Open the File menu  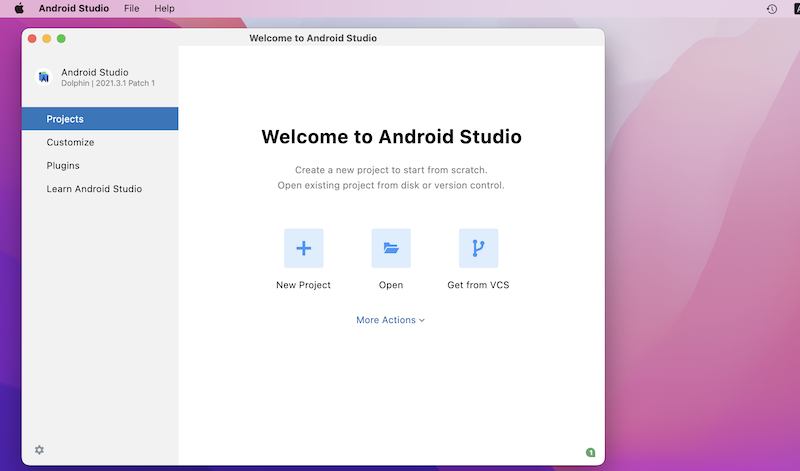click(132, 8)
